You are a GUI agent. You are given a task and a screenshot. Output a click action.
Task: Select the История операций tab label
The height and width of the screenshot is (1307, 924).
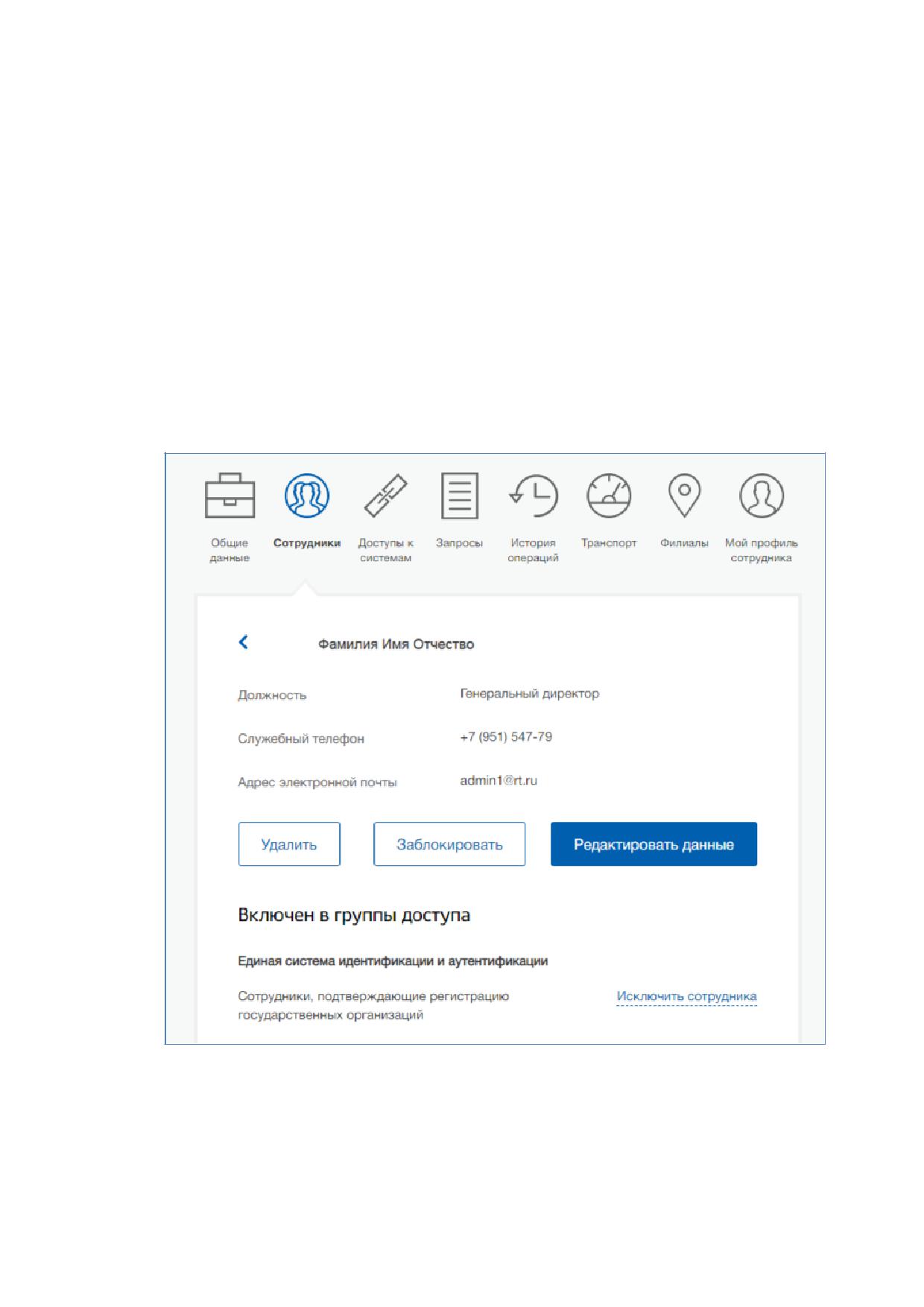click(x=533, y=550)
